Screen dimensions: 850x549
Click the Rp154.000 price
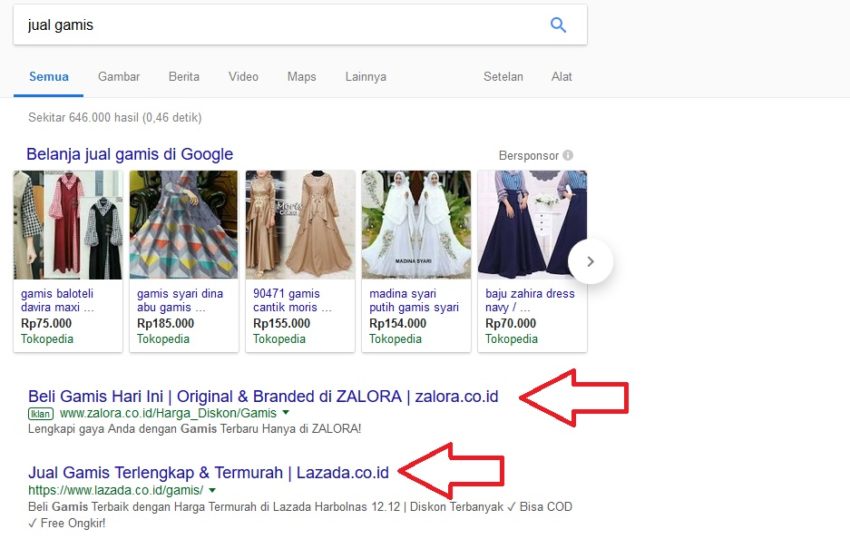(397, 324)
